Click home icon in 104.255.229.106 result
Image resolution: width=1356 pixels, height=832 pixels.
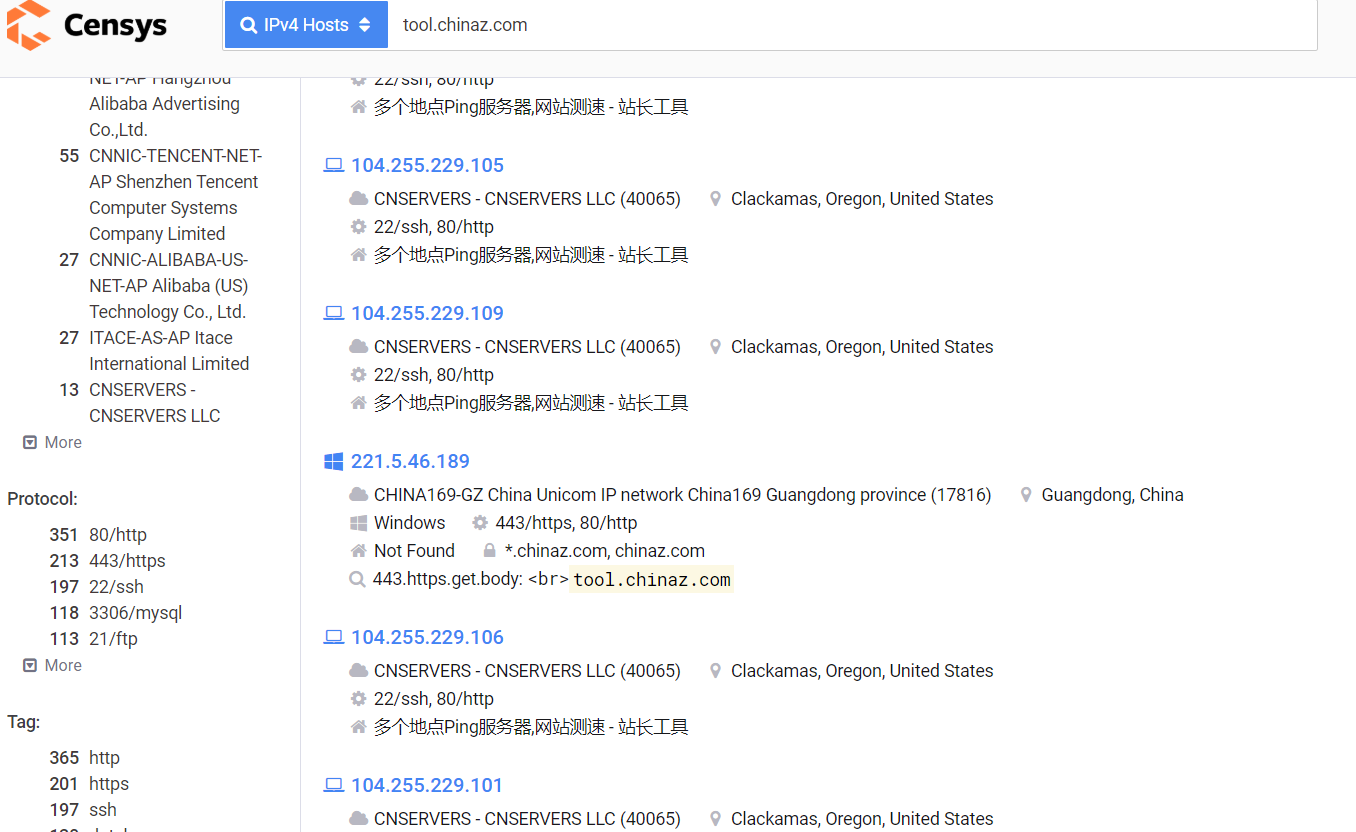(x=358, y=727)
